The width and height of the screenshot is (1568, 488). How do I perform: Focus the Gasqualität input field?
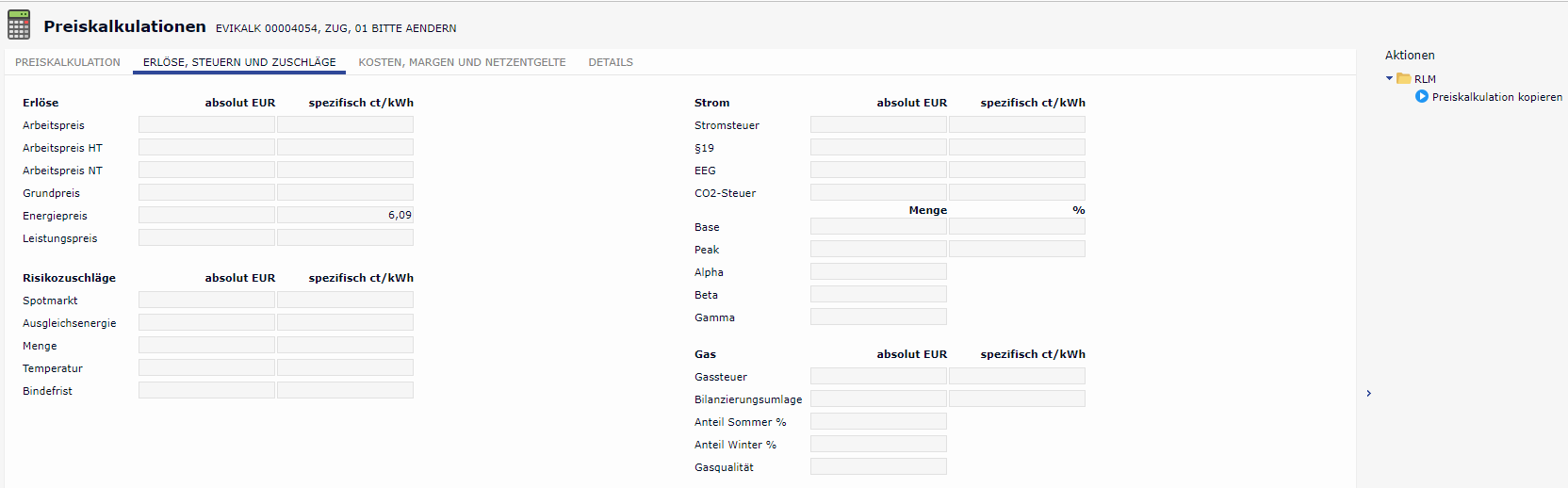(878, 467)
